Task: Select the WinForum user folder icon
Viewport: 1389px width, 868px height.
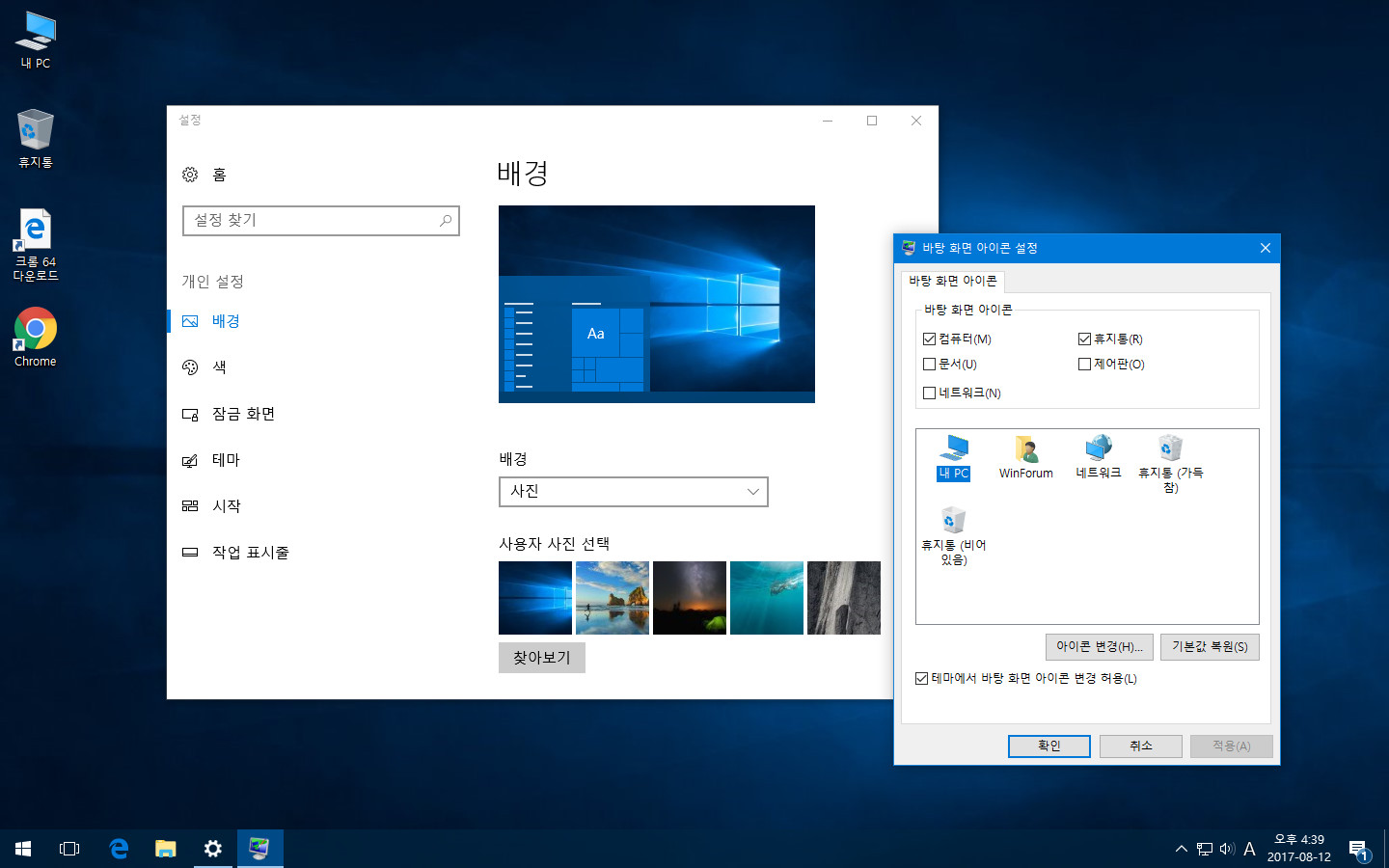Action: (x=1026, y=457)
